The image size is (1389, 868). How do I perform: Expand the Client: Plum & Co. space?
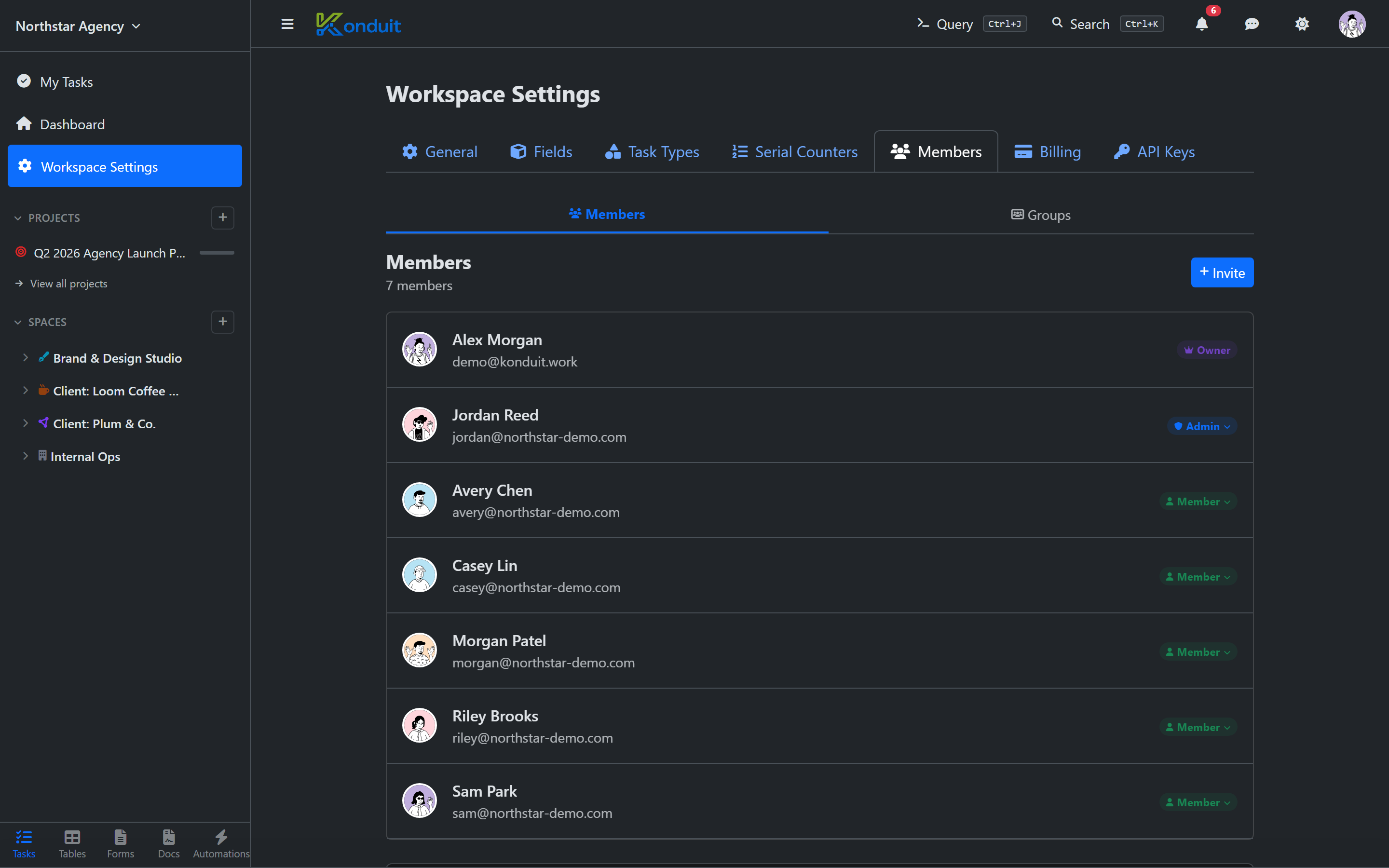pos(25,423)
